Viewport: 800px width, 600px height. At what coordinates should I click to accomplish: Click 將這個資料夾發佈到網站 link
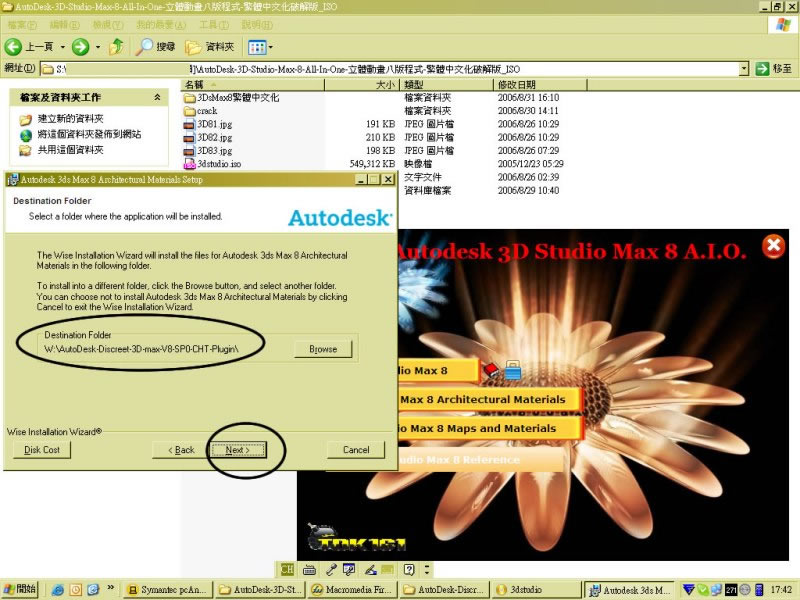pos(89,134)
